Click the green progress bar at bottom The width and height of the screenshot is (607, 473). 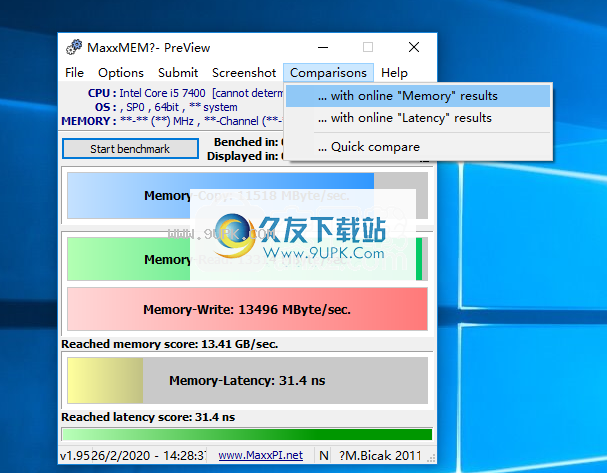click(x=247, y=434)
